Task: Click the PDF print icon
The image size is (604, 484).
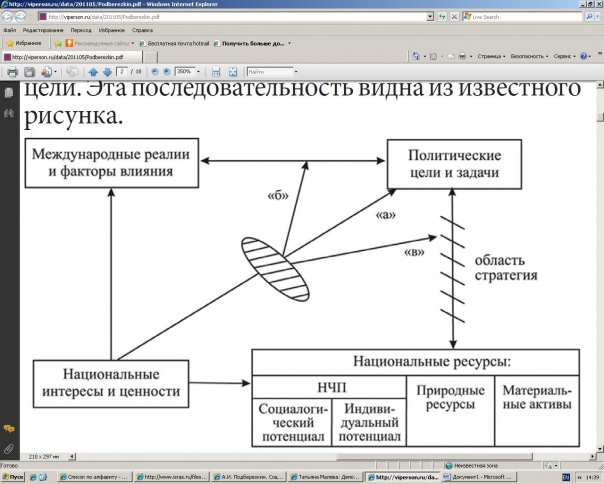Action: [x=13, y=72]
